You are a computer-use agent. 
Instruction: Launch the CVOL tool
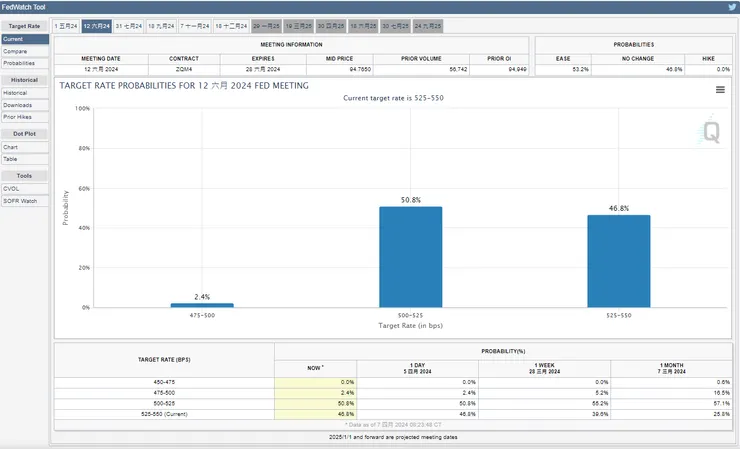click(x=12, y=189)
